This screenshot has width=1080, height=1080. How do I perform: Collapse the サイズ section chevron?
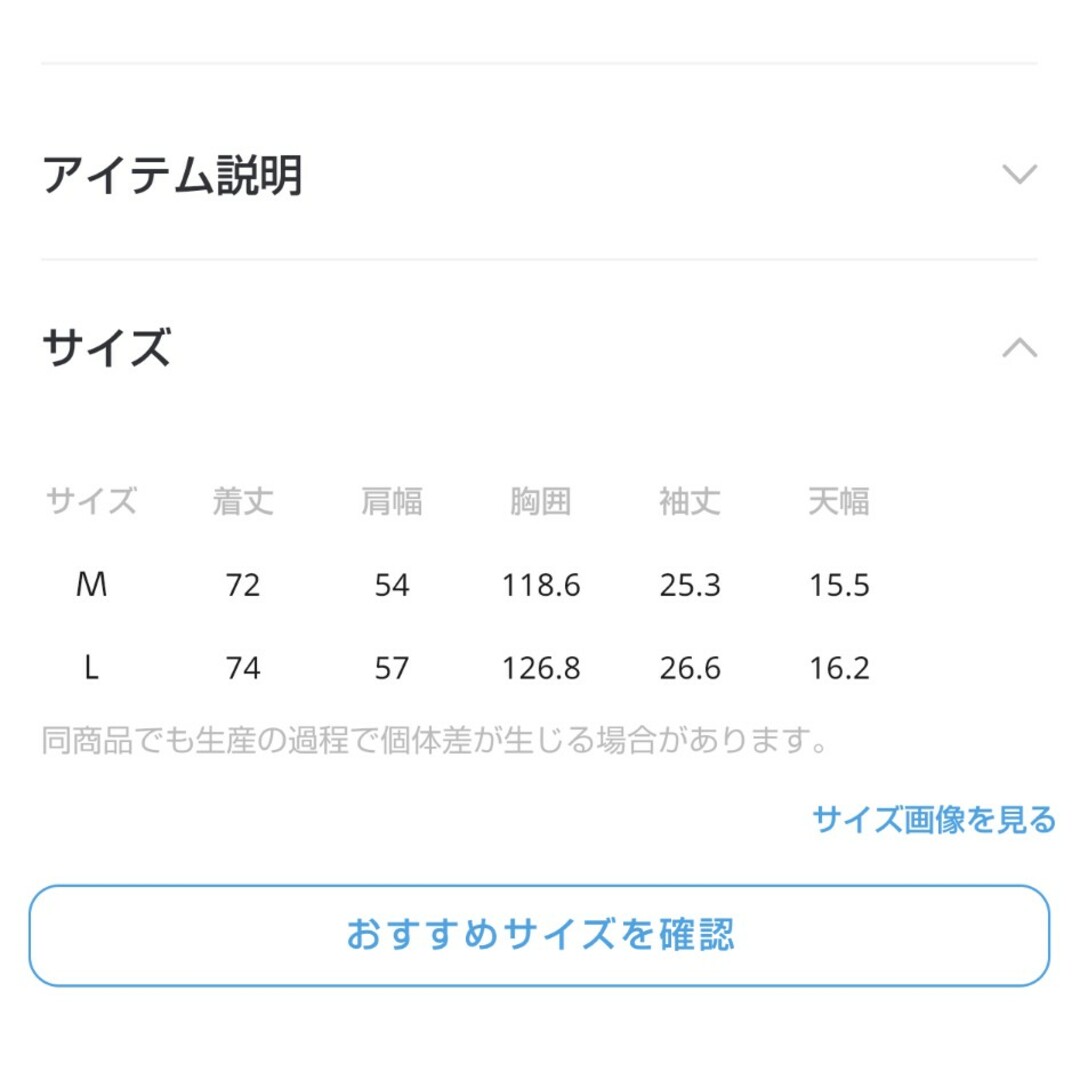pos(1019,347)
